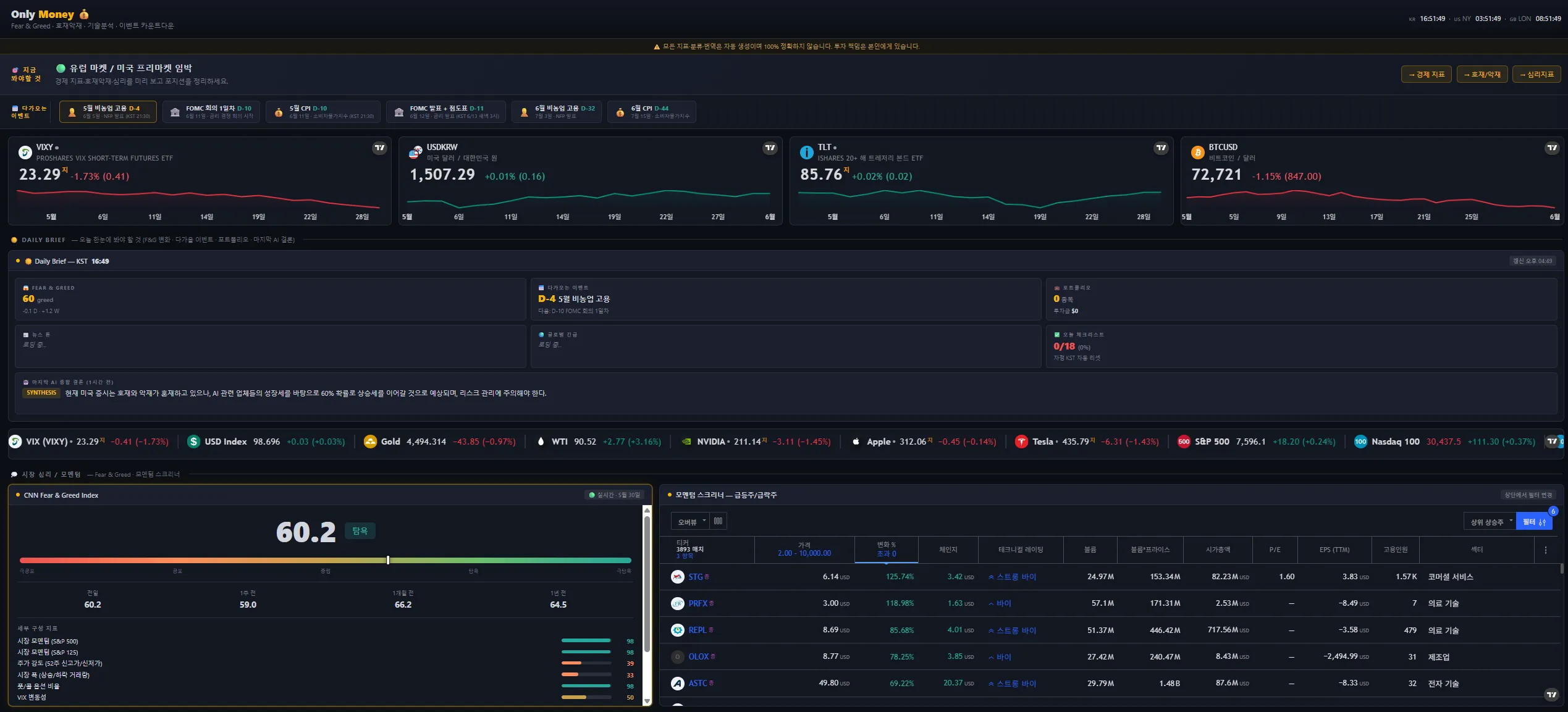Open the 오버뷰 view dropdown
Screen dimensions: 1568x712
[x=690, y=521]
